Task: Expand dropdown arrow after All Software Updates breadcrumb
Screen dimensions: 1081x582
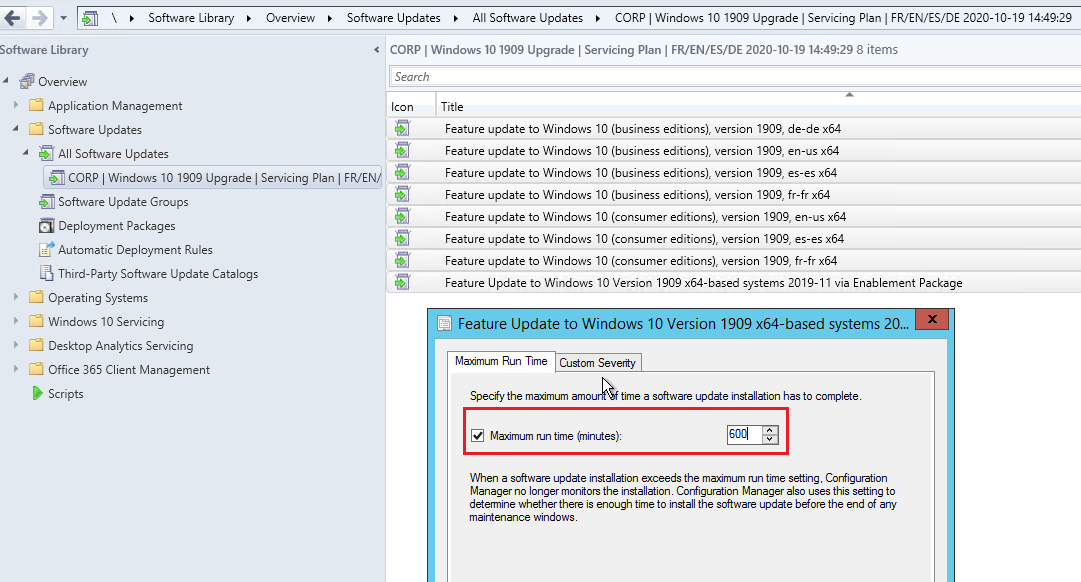Action: pyautogui.click(x=598, y=18)
